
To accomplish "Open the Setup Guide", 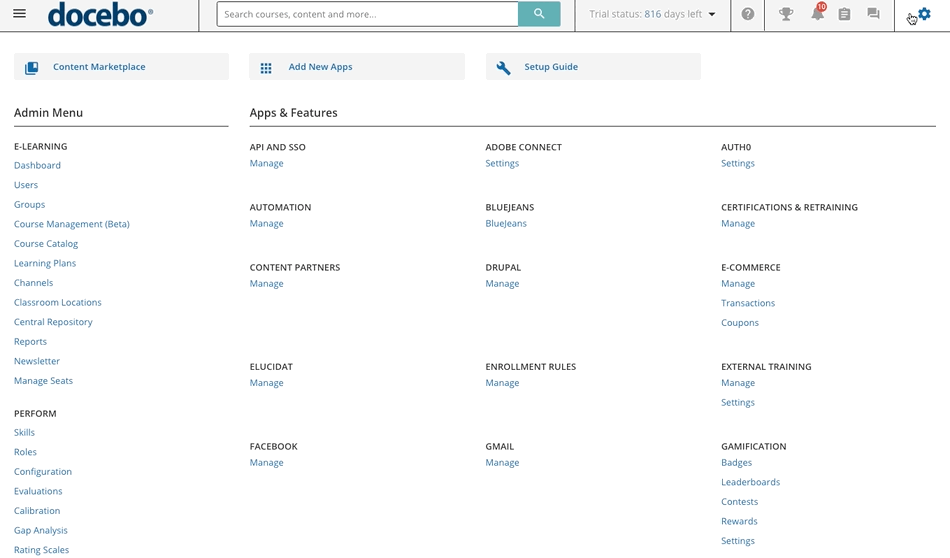I will [551, 67].
